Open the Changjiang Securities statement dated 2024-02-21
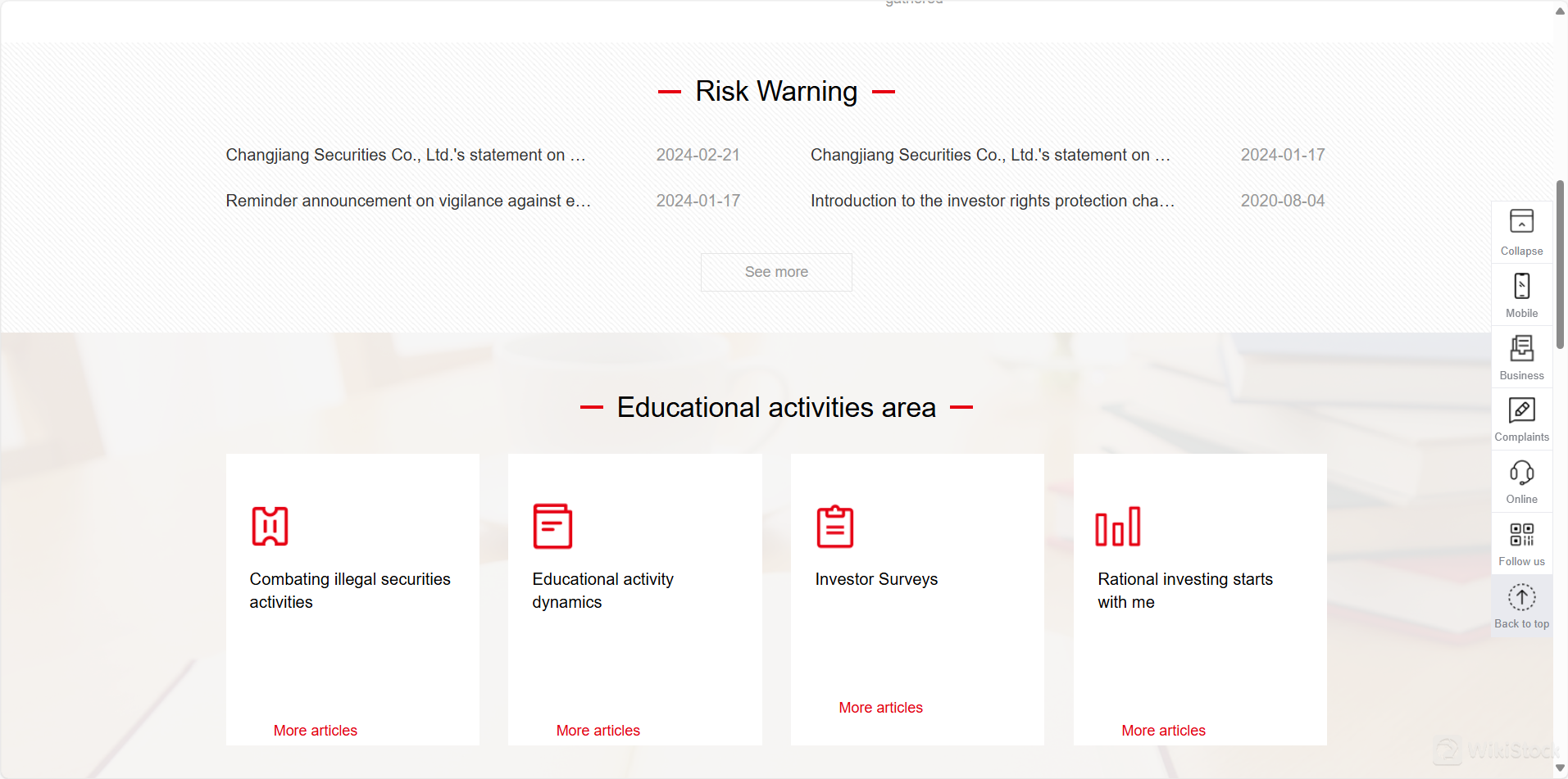The width and height of the screenshot is (1568, 779). click(406, 155)
